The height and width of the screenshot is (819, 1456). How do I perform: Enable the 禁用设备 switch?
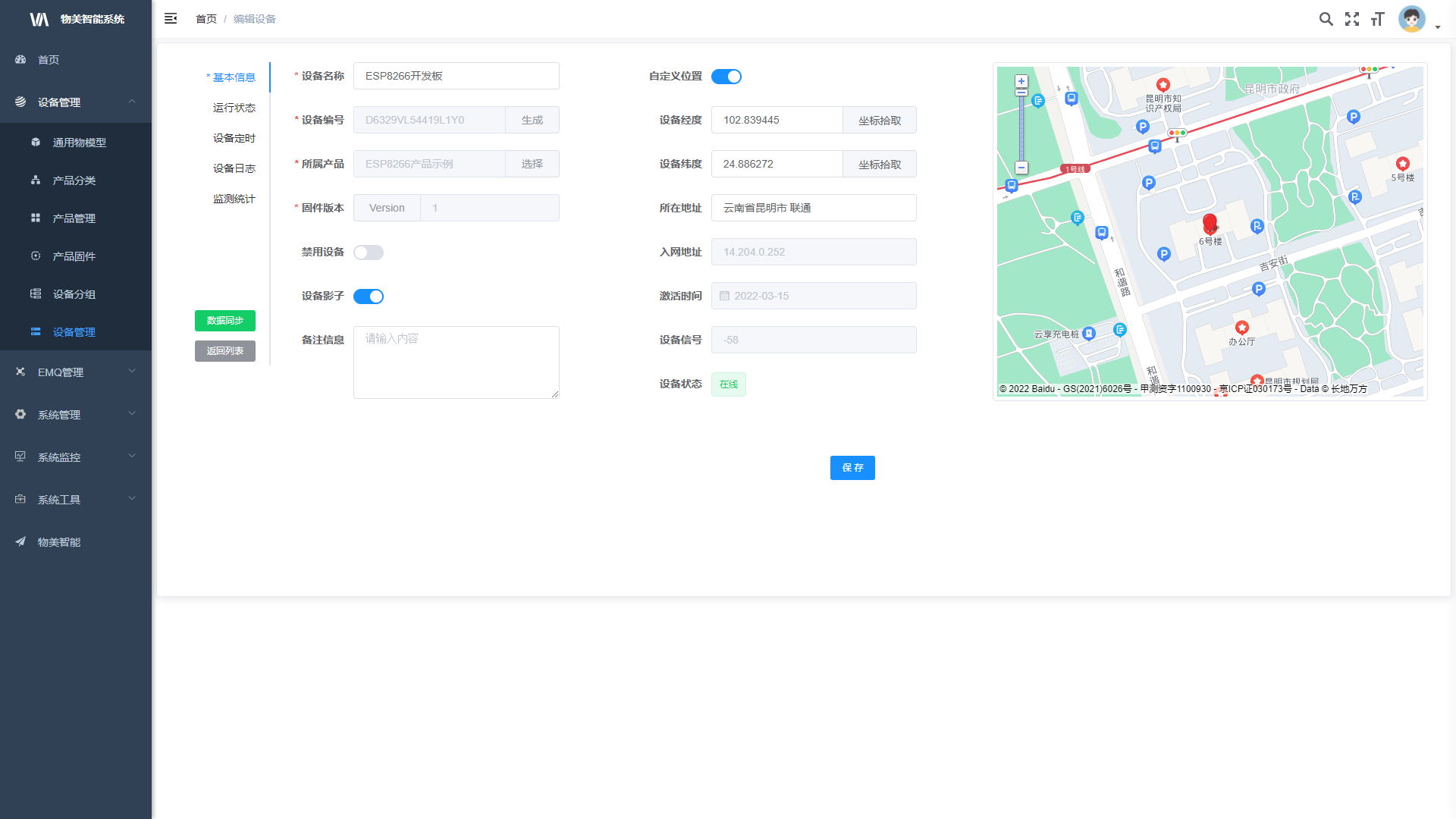pos(369,253)
